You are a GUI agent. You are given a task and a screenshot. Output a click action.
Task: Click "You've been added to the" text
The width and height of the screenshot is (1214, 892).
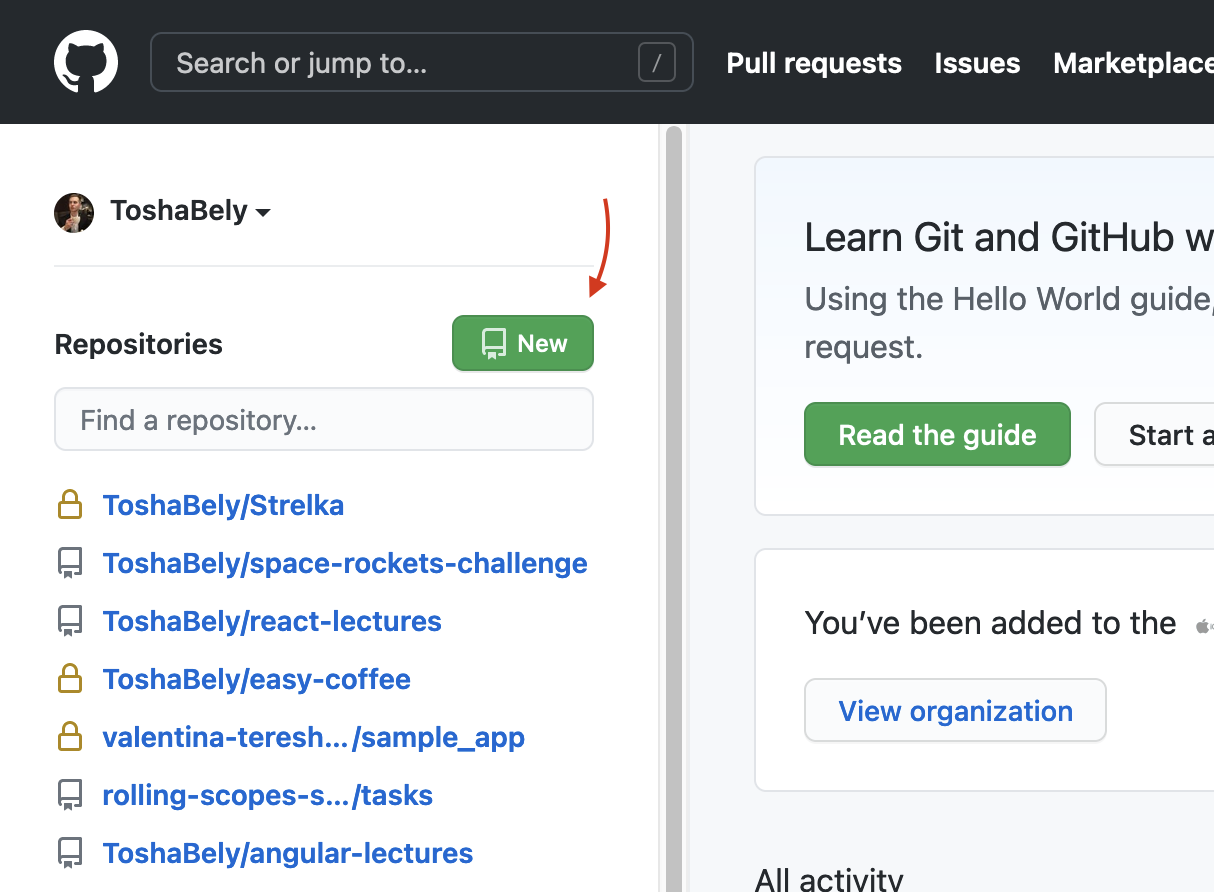click(x=990, y=623)
